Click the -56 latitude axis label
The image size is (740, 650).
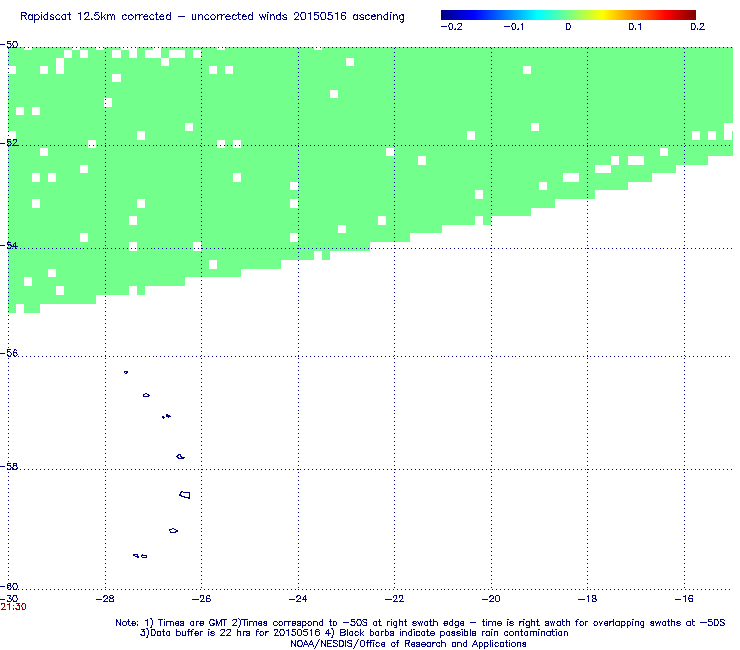(x=9, y=353)
